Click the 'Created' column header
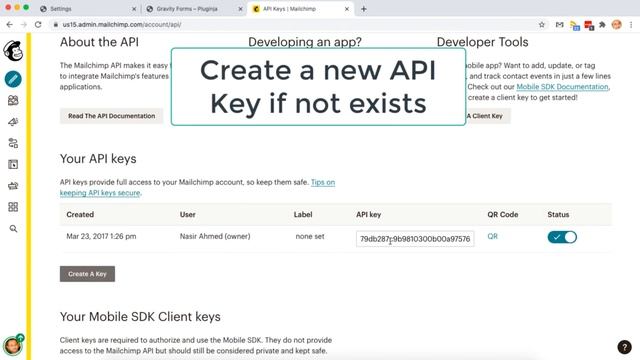The image size is (640, 360). click(x=80, y=214)
